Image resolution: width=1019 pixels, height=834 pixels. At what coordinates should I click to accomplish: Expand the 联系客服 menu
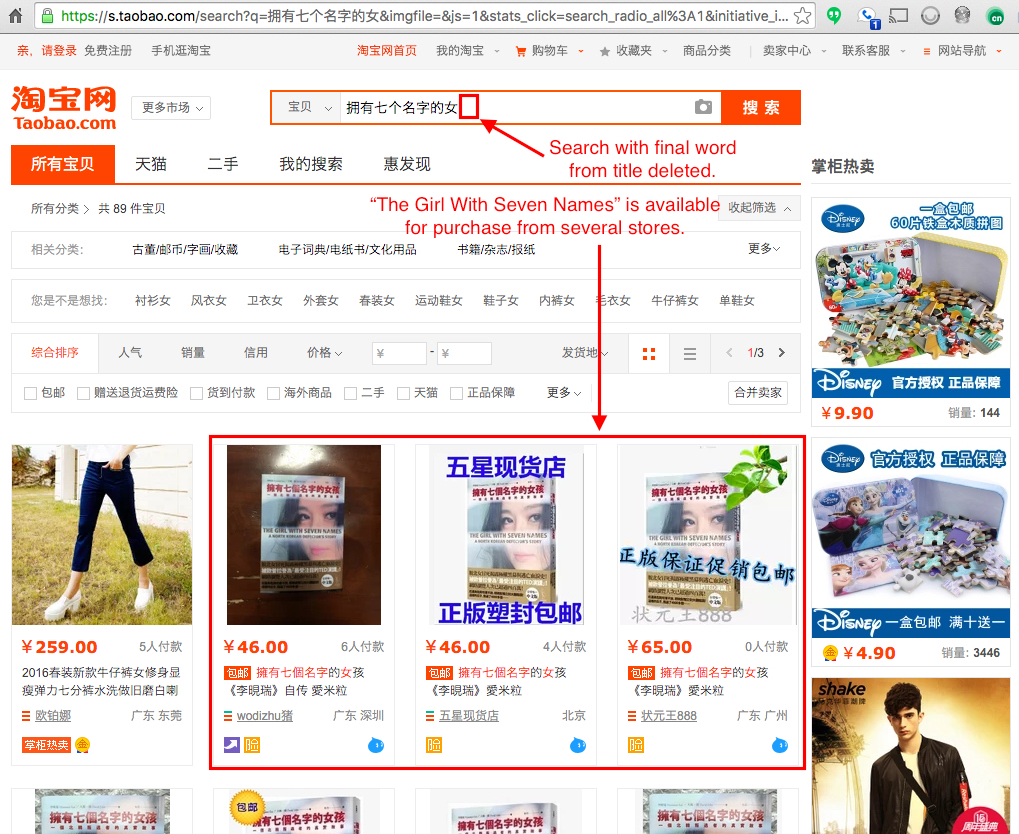(x=873, y=51)
